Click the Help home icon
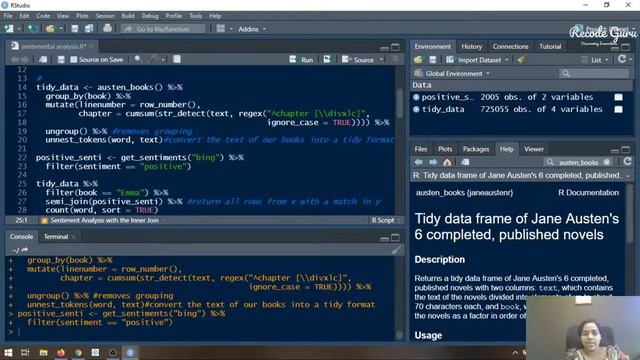The image size is (640, 360). click(x=447, y=162)
